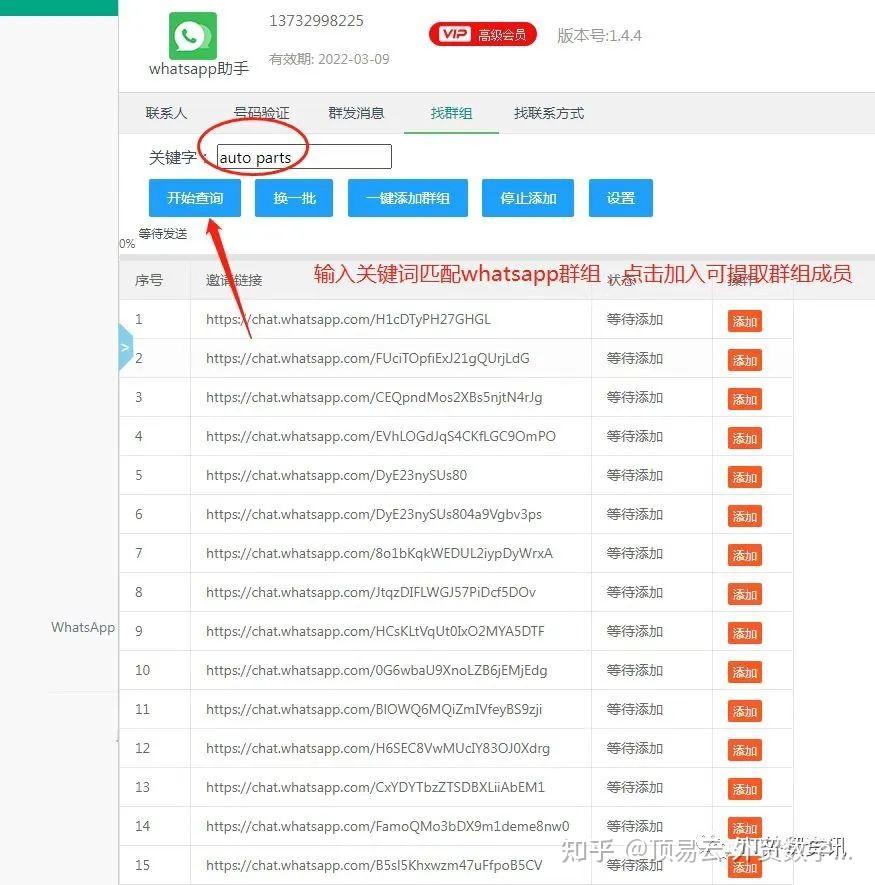Switch to the 群发消息 tab
Viewport: 875px width, 885px height.
coord(356,113)
